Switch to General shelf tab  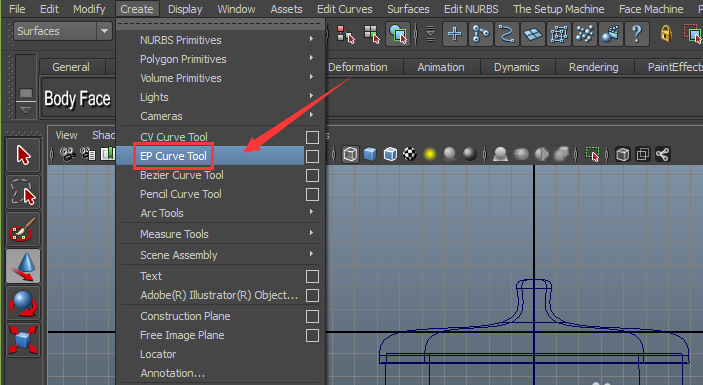point(71,67)
